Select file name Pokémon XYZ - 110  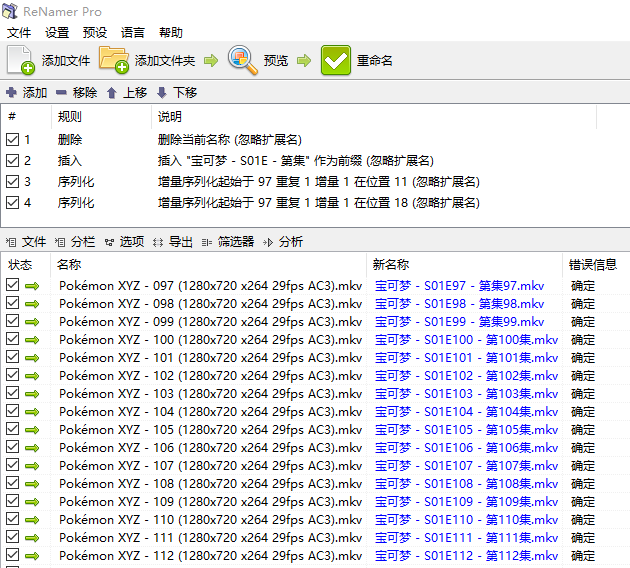[x=211, y=520]
